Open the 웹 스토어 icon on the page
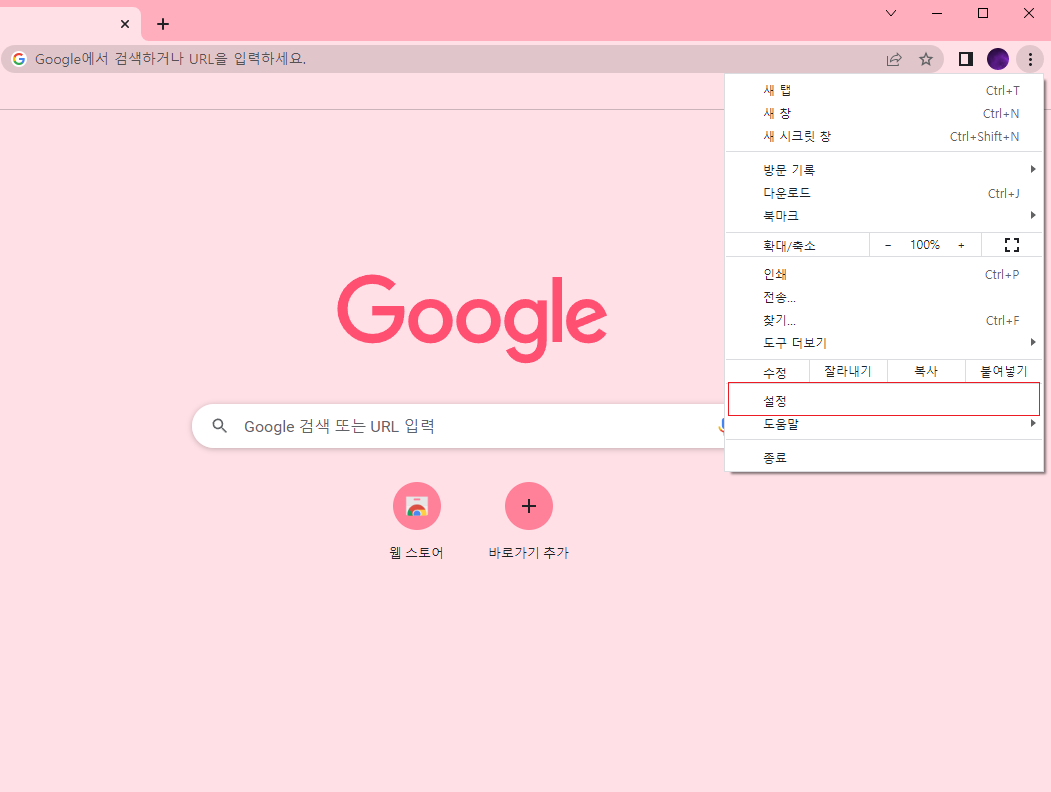Image resolution: width=1051 pixels, height=792 pixels. click(x=417, y=506)
